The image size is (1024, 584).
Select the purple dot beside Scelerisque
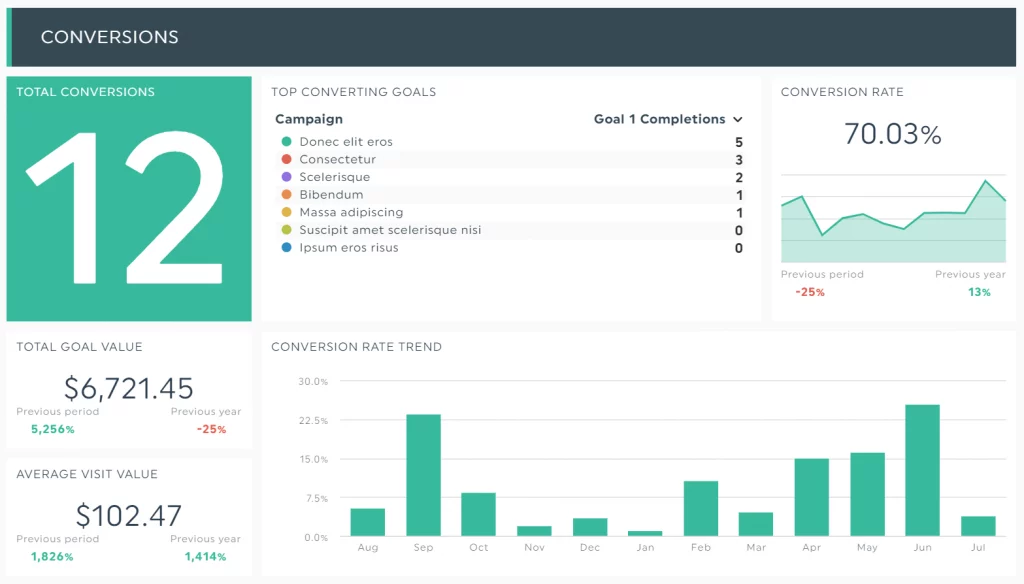pyautogui.click(x=285, y=177)
